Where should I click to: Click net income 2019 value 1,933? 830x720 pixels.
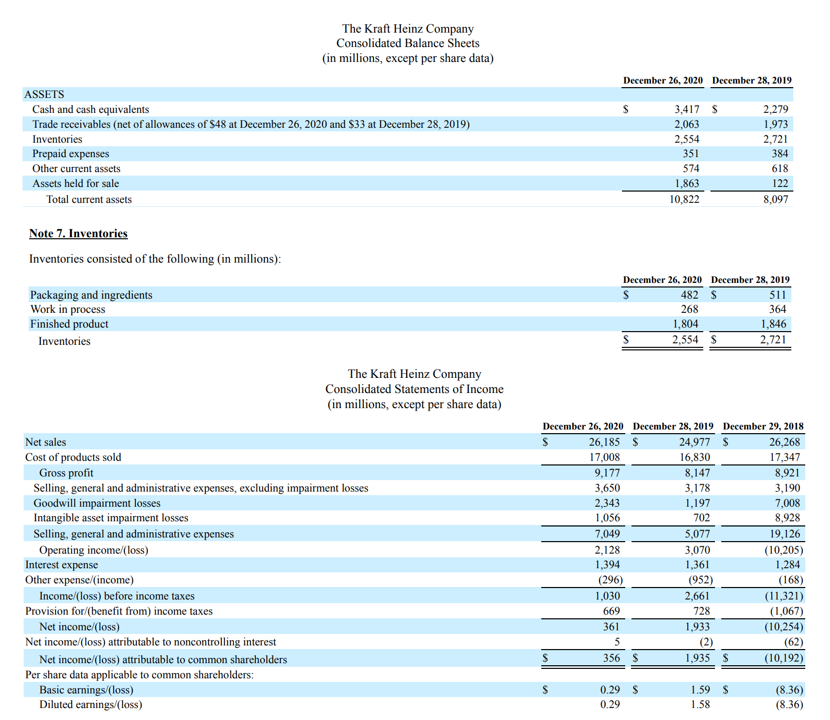697,627
